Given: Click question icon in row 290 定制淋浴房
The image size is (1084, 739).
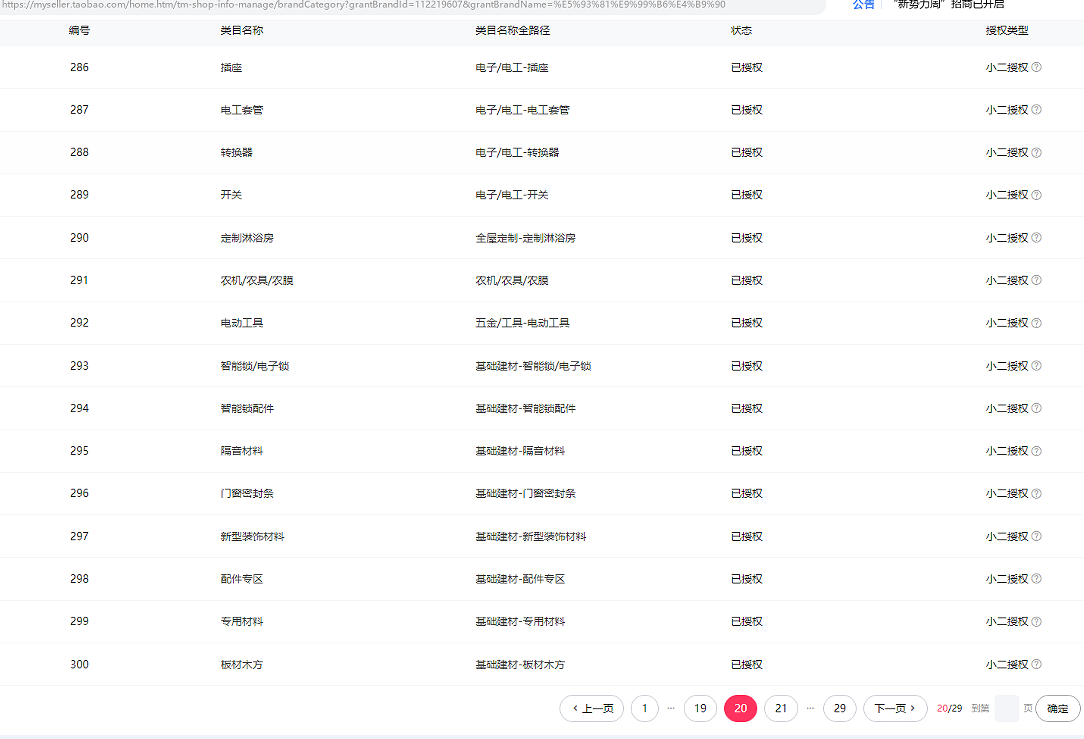Looking at the screenshot, I should click(x=1036, y=238).
